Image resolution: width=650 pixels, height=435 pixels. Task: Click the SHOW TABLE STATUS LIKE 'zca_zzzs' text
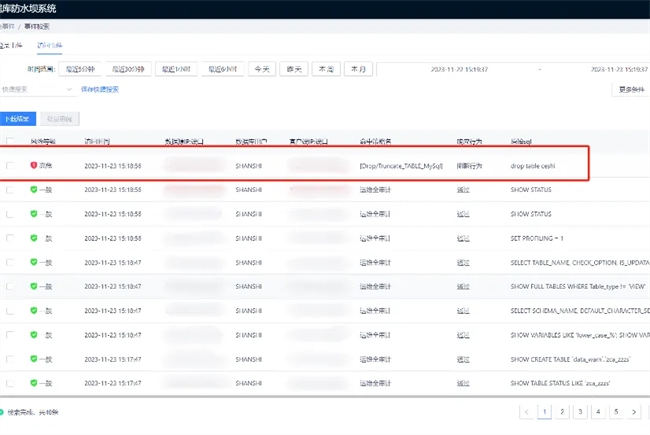(x=560, y=383)
